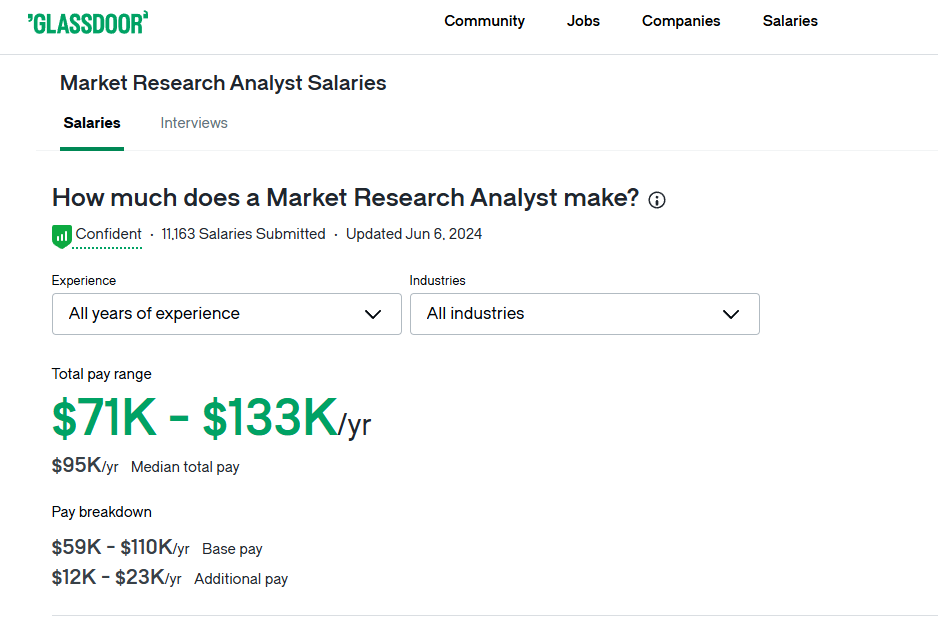The width and height of the screenshot is (938, 618).
Task: Switch to the Interviews tab
Action: point(194,123)
